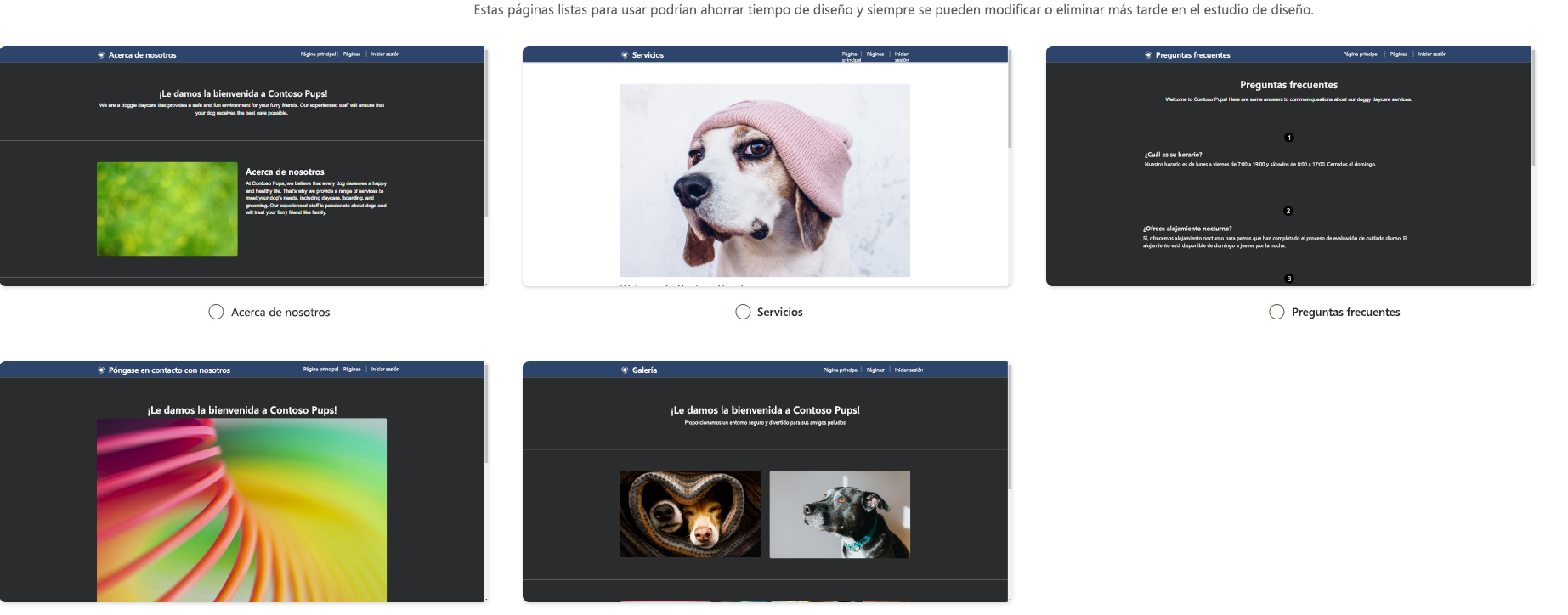Select the Servicios radio button
This screenshot has width=1568, height=615.
pos(743,312)
